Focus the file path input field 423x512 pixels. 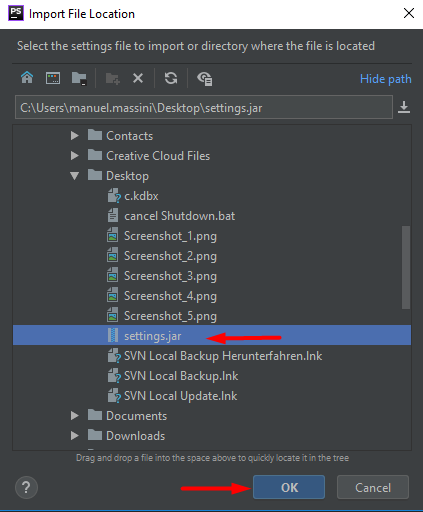(x=204, y=107)
